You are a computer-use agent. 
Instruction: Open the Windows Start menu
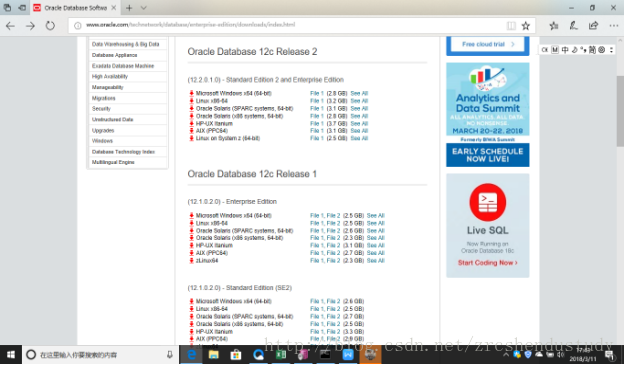(11, 355)
